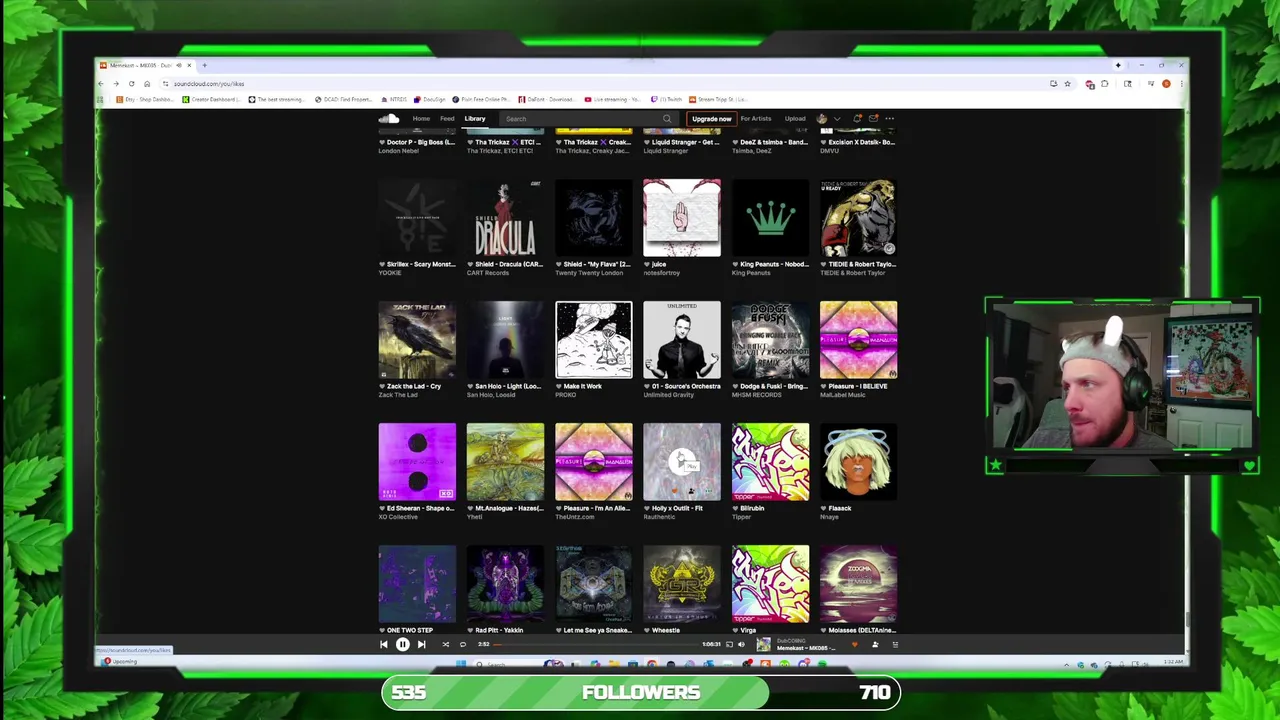Open a new browser tab
The width and height of the screenshot is (1280, 720).
tap(205, 65)
